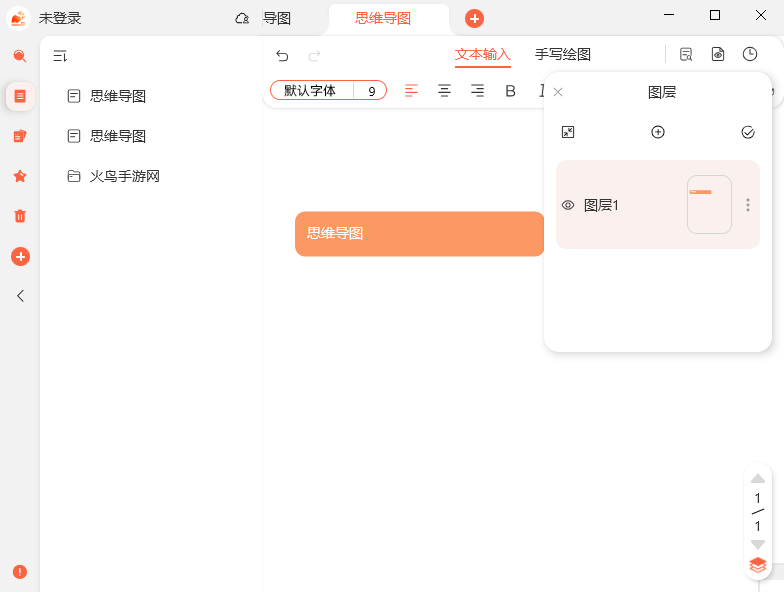Add a new layer
Viewport: 784px width, 592px height.
[658, 132]
